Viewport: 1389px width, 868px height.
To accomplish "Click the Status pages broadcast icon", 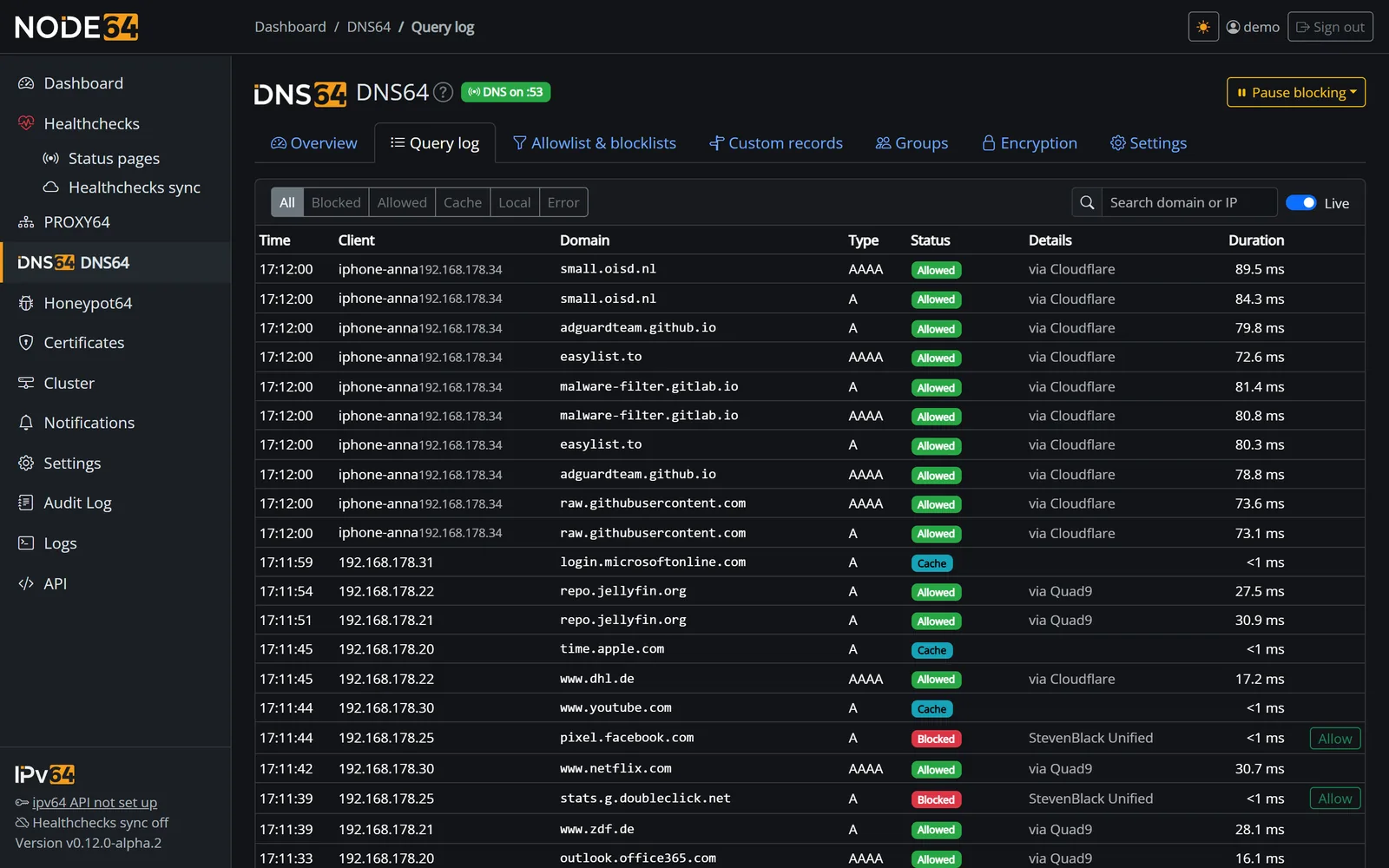I will 51,158.
